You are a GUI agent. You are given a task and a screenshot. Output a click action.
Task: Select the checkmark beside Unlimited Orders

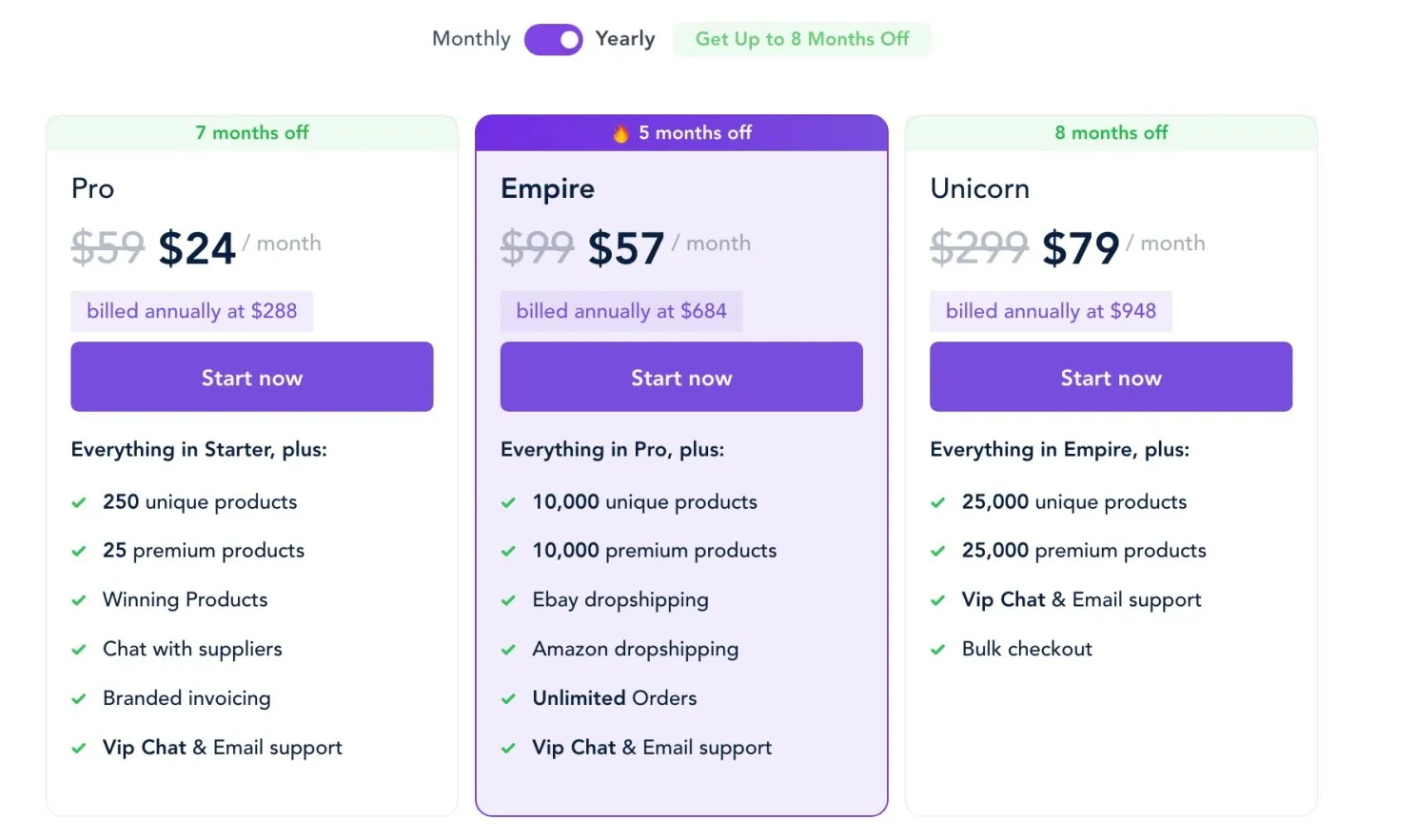click(508, 697)
